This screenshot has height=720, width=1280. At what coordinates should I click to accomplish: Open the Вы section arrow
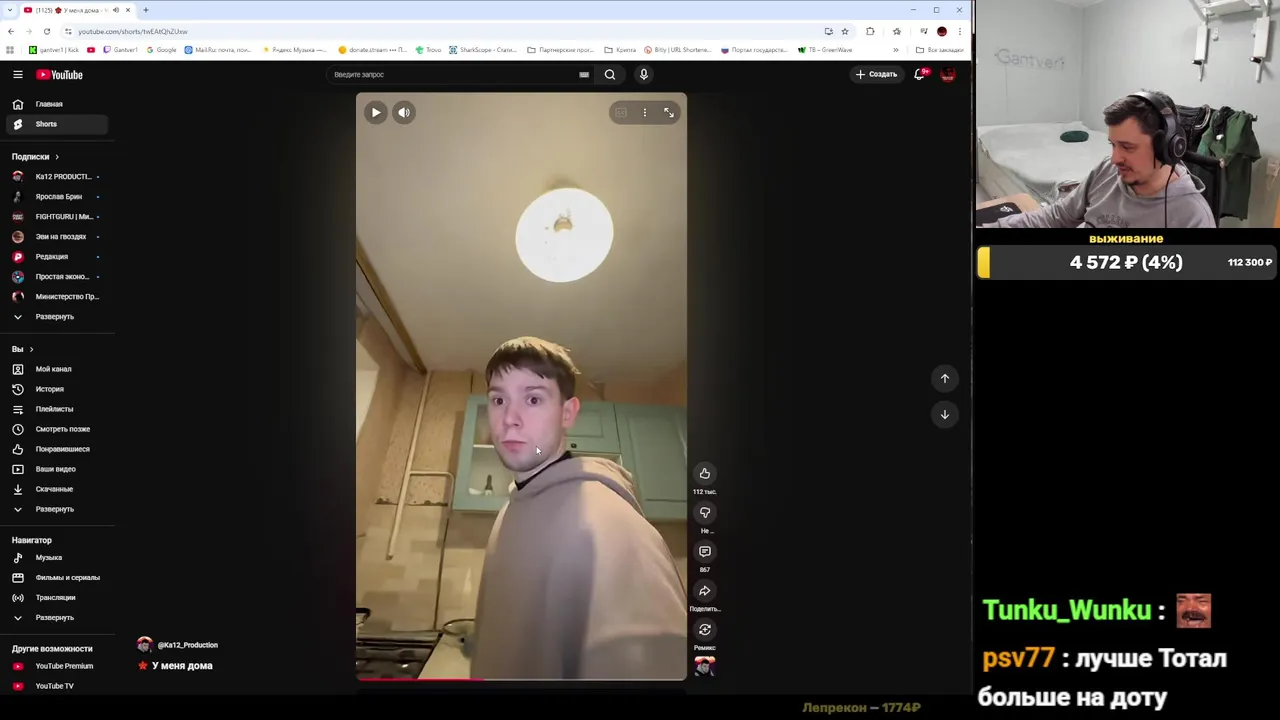[31, 349]
